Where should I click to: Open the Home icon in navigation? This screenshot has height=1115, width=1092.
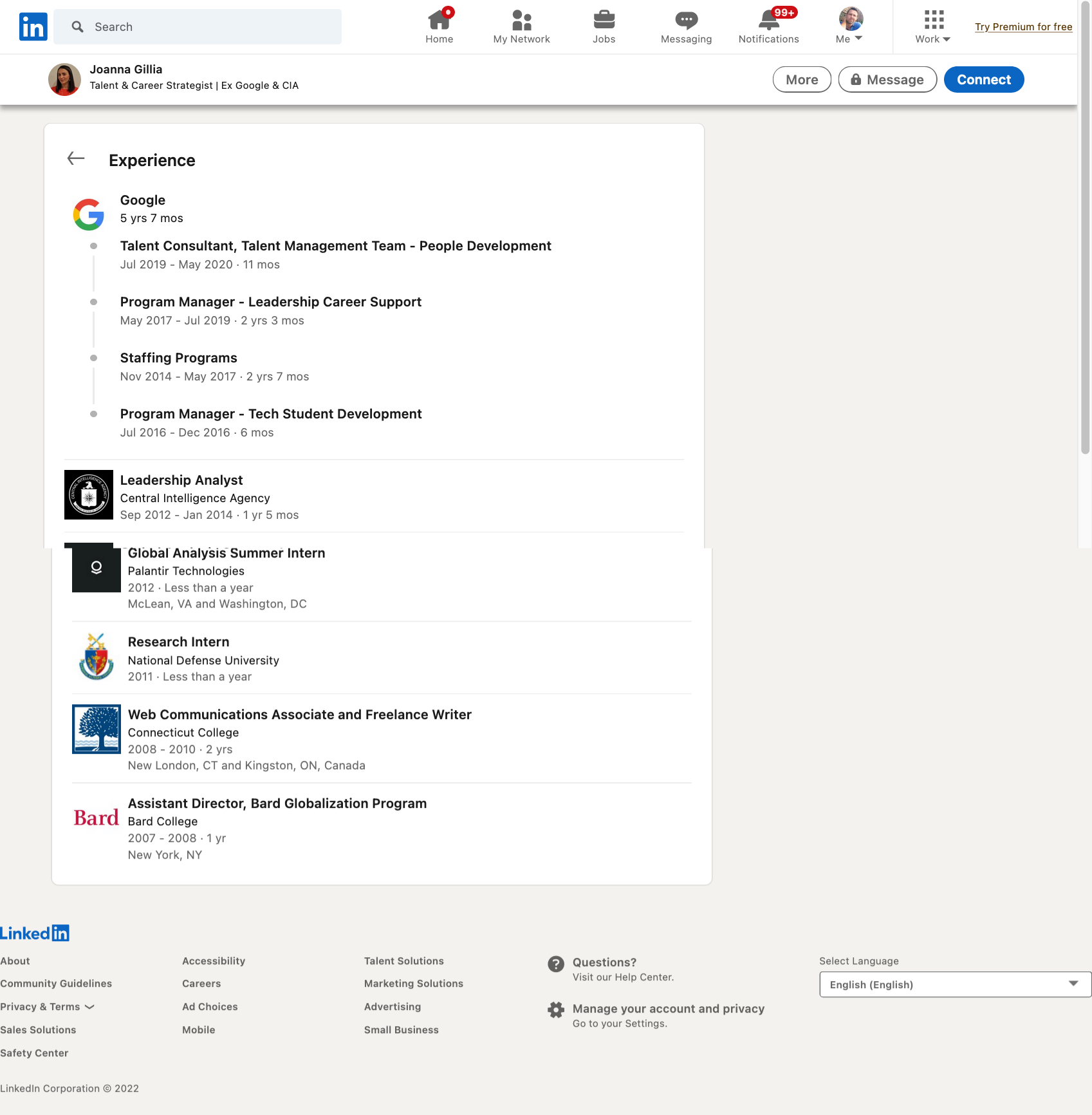(x=440, y=19)
